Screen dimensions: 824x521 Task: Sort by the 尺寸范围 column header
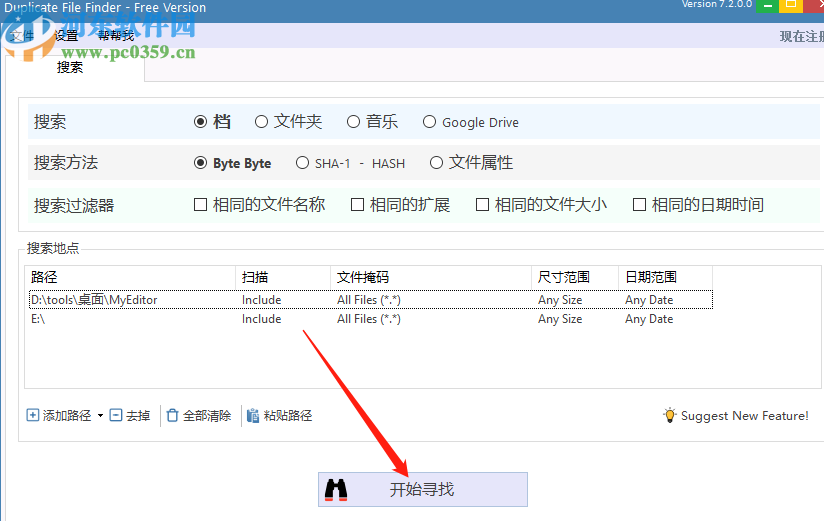coord(575,277)
